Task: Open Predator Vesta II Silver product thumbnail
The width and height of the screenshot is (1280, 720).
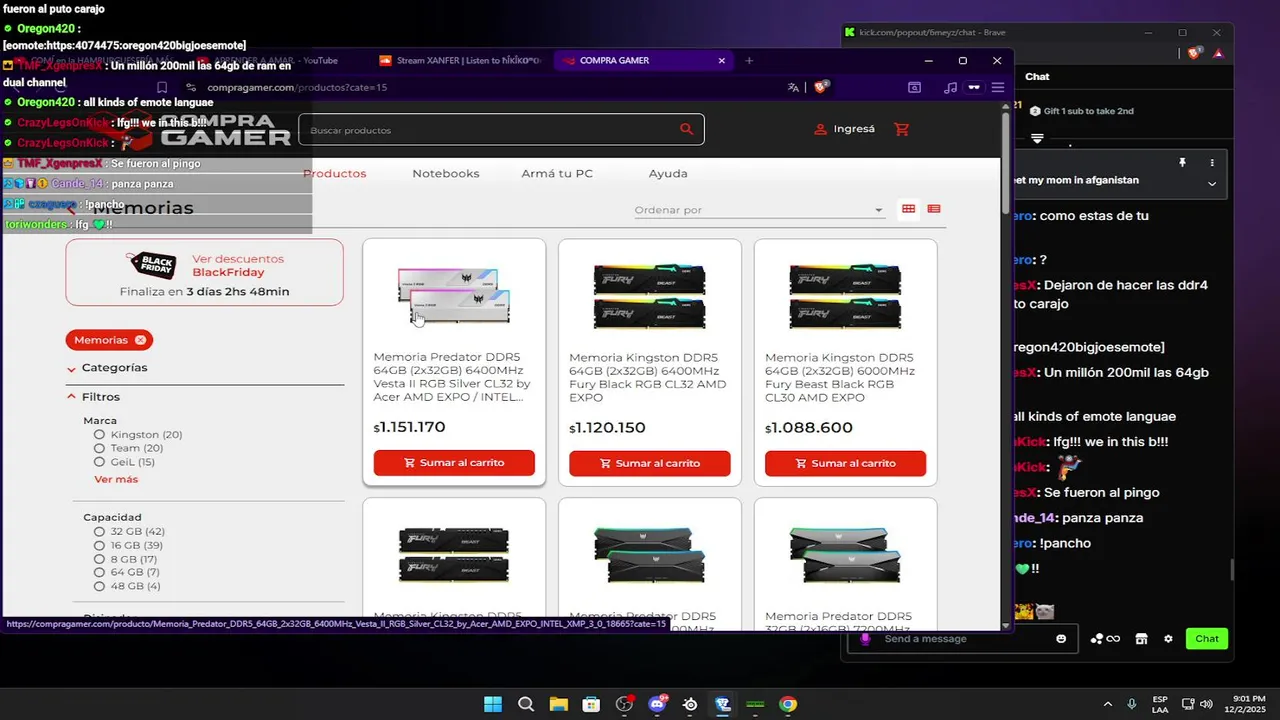Action: pyautogui.click(x=454, y=295)
